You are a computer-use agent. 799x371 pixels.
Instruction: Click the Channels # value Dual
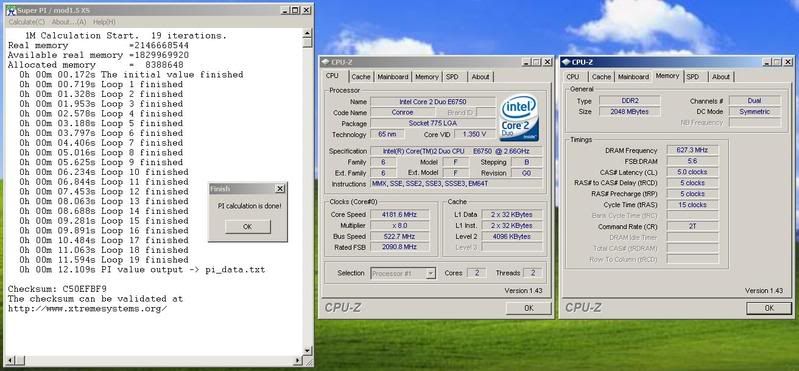pos(754,101)
